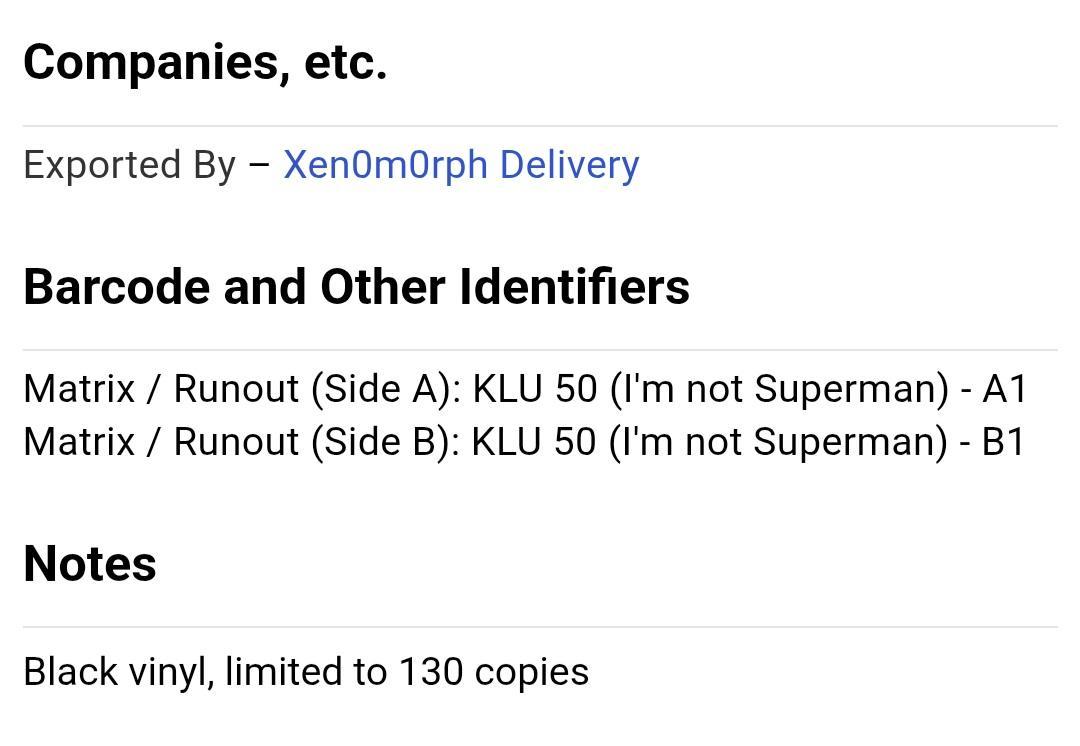Click KLU 50 in the Side A line
1080x746 pixels.
[534, 389]
